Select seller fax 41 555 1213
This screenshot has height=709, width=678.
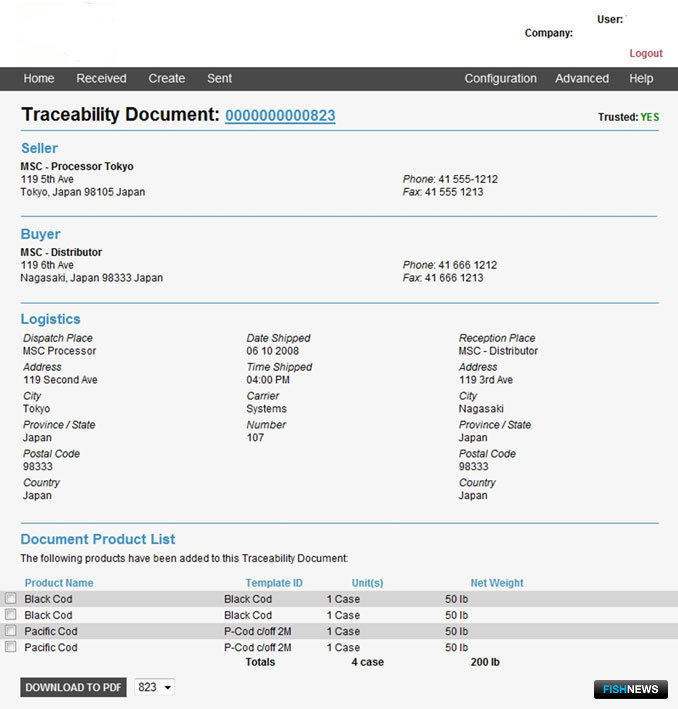pyautogui.click(x=454, y=192)
